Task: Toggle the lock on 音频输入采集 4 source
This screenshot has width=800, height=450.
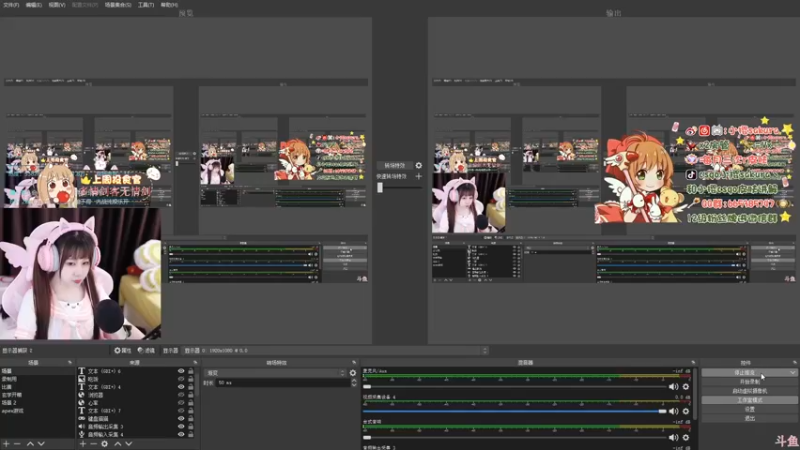Action: [191, 434]
